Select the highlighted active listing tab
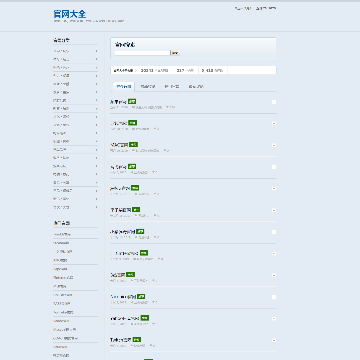The image size is (360, 360). (x=123, y=87)
